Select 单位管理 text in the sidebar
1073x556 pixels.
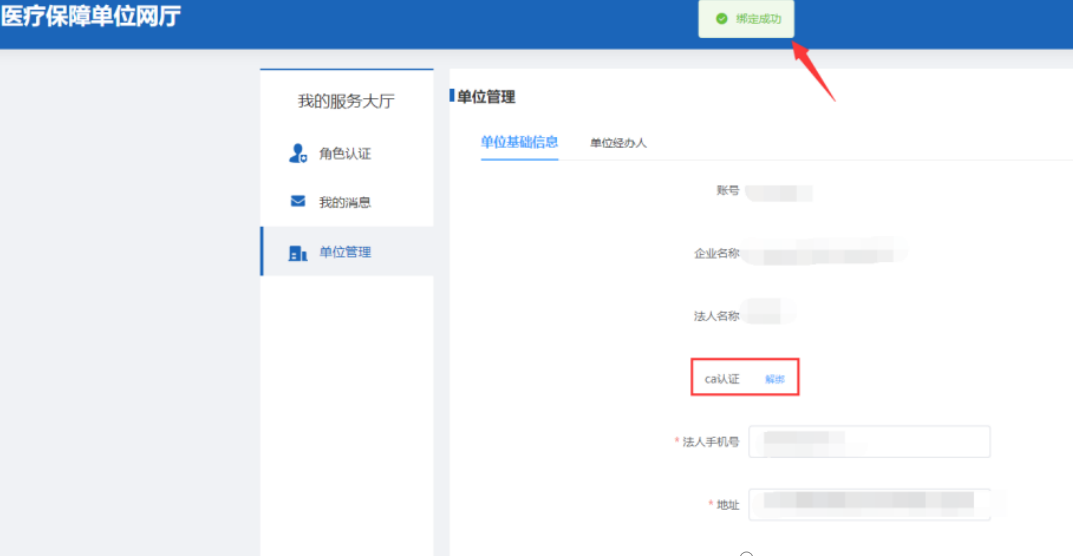(x=345, y=252)
